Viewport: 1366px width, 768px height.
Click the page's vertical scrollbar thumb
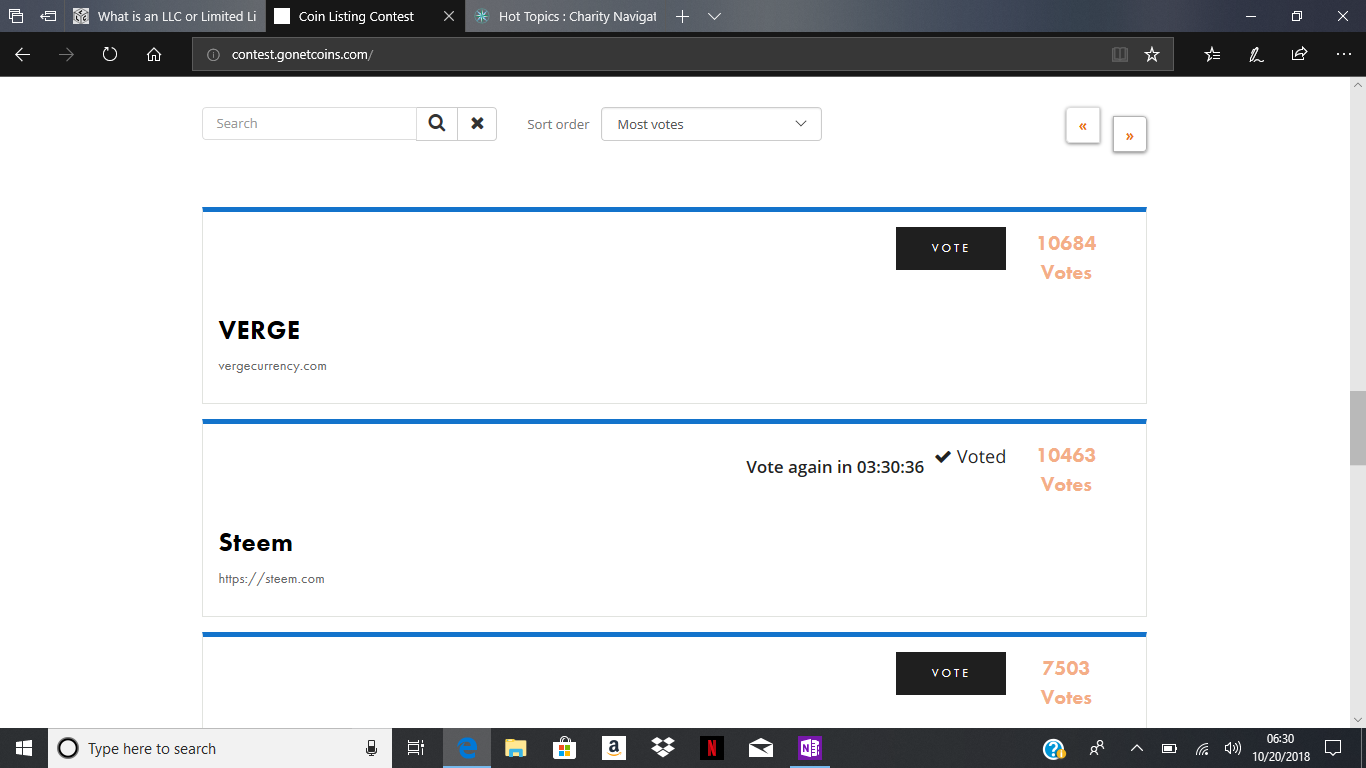1357,428
